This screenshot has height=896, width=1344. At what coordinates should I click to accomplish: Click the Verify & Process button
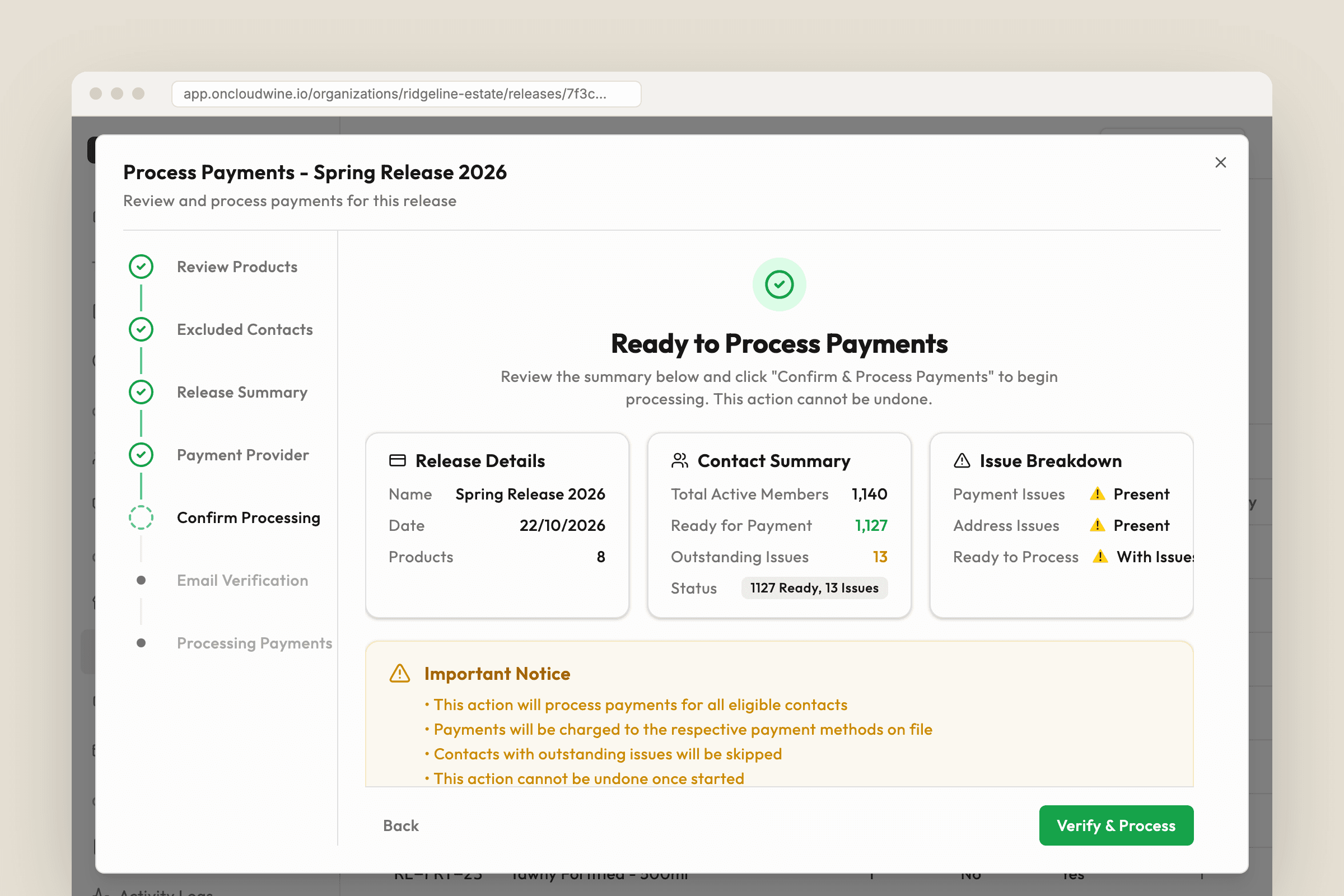pyautogui.click(x=1116, y=825)
